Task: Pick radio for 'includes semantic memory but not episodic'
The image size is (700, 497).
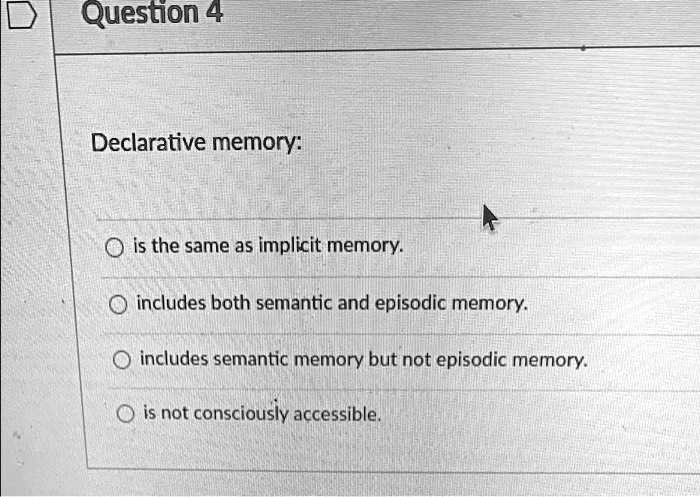Action: point(123,358)
